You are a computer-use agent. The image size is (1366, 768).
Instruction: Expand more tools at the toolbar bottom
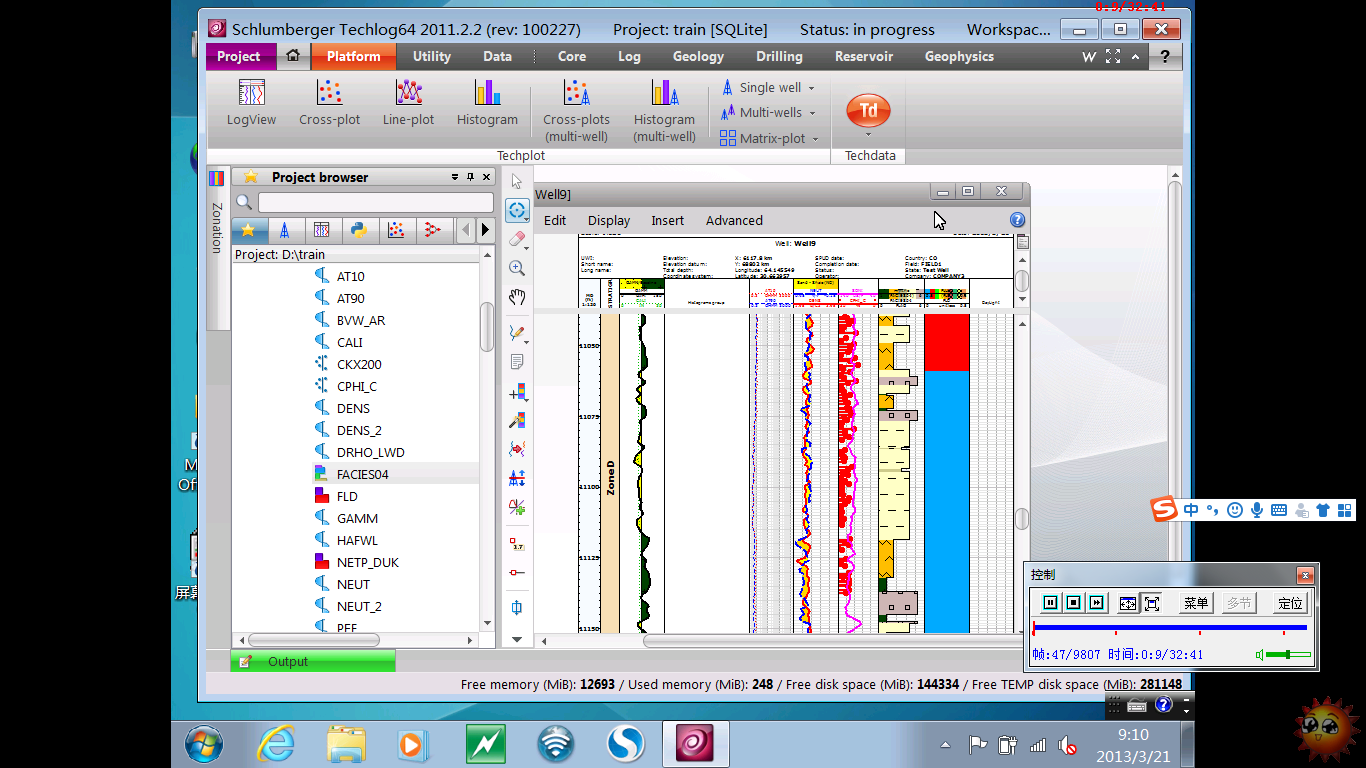coord(517,639)
